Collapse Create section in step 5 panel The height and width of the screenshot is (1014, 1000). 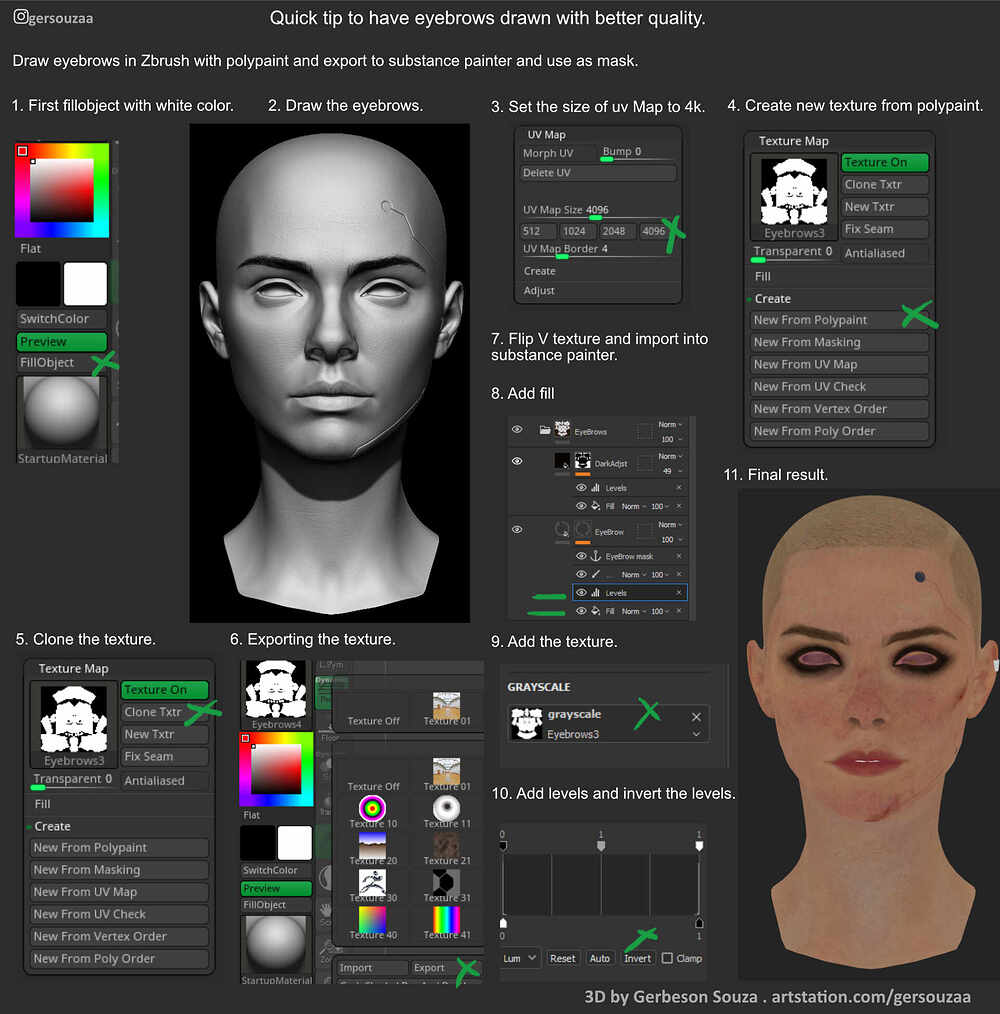52,826
